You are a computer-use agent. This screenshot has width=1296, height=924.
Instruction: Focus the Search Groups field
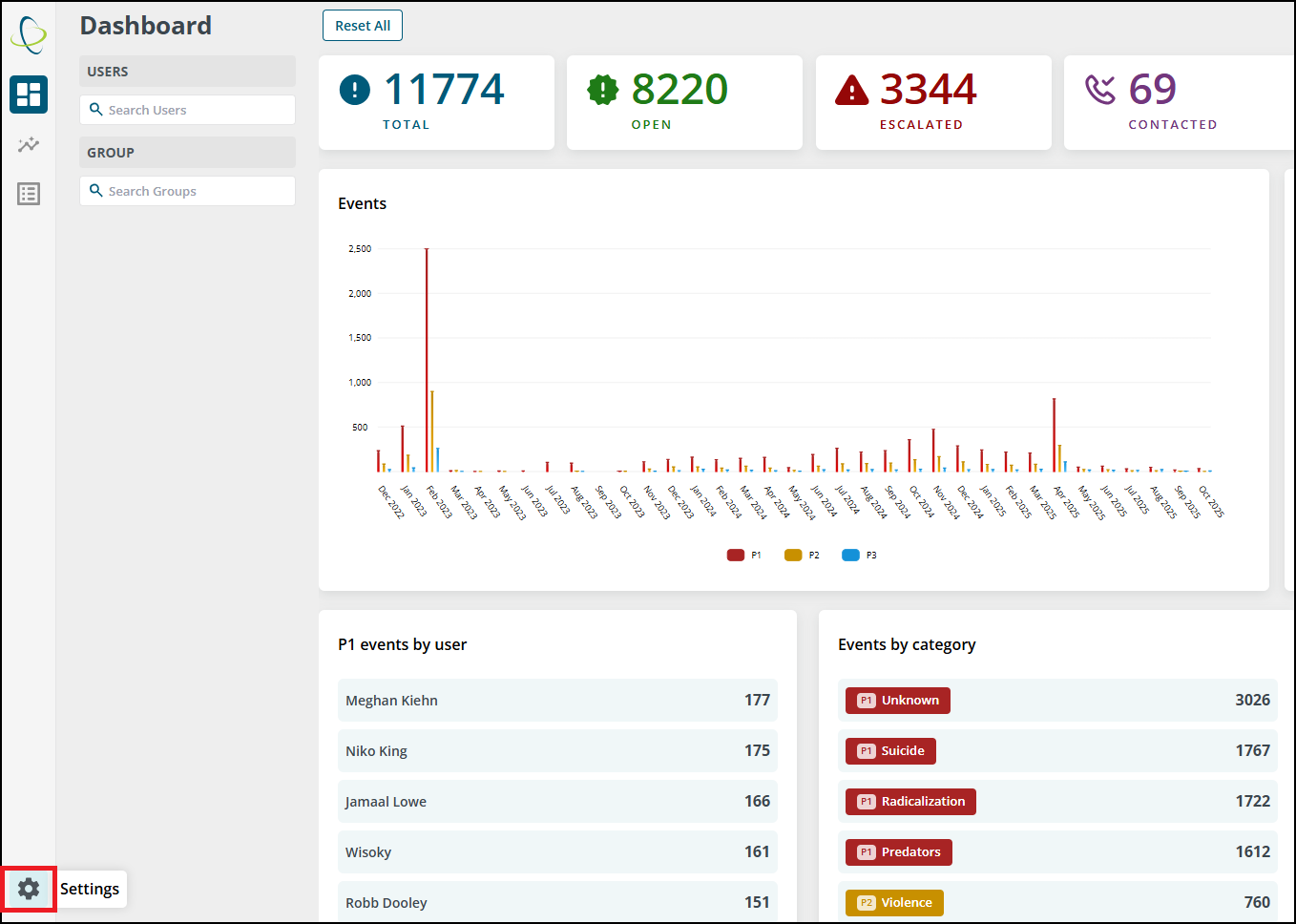pos(187,191)
